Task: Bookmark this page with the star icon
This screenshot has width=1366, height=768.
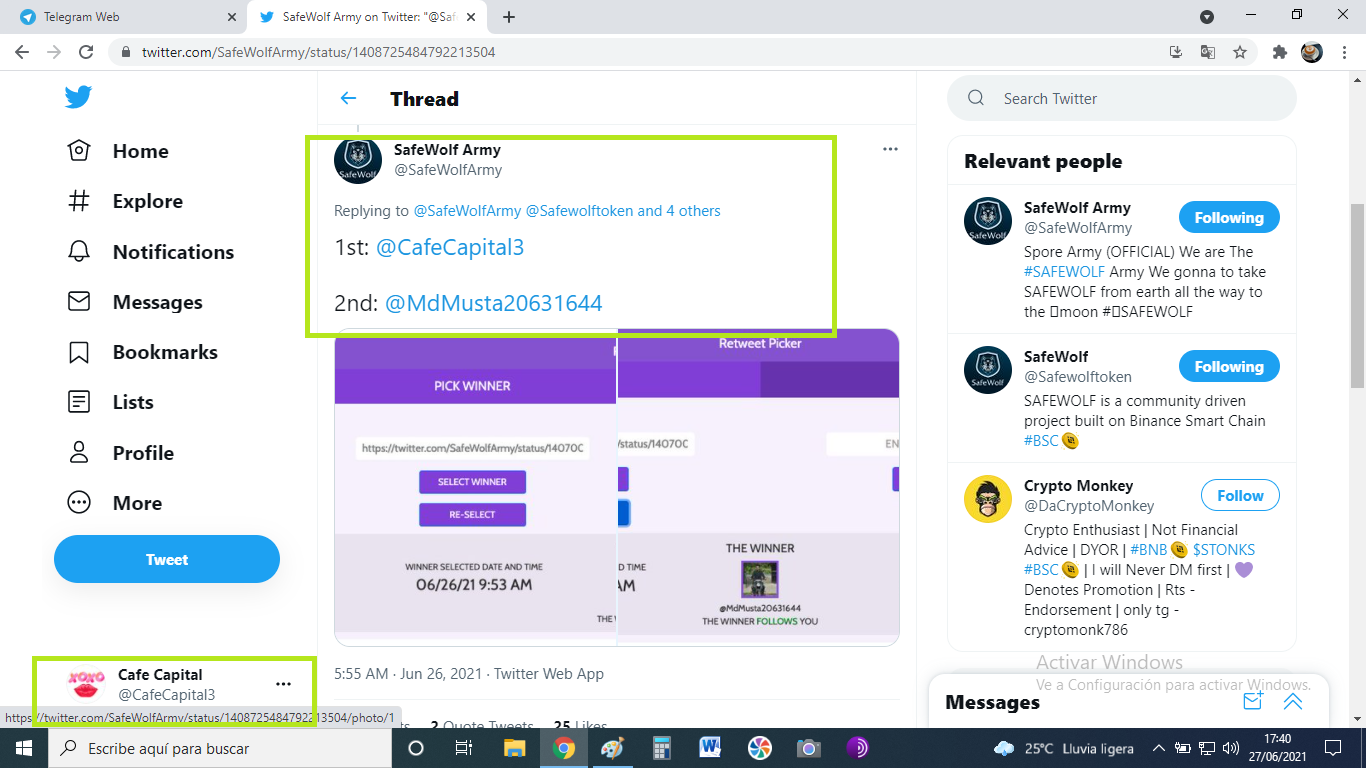Action: coord(1240,52)
